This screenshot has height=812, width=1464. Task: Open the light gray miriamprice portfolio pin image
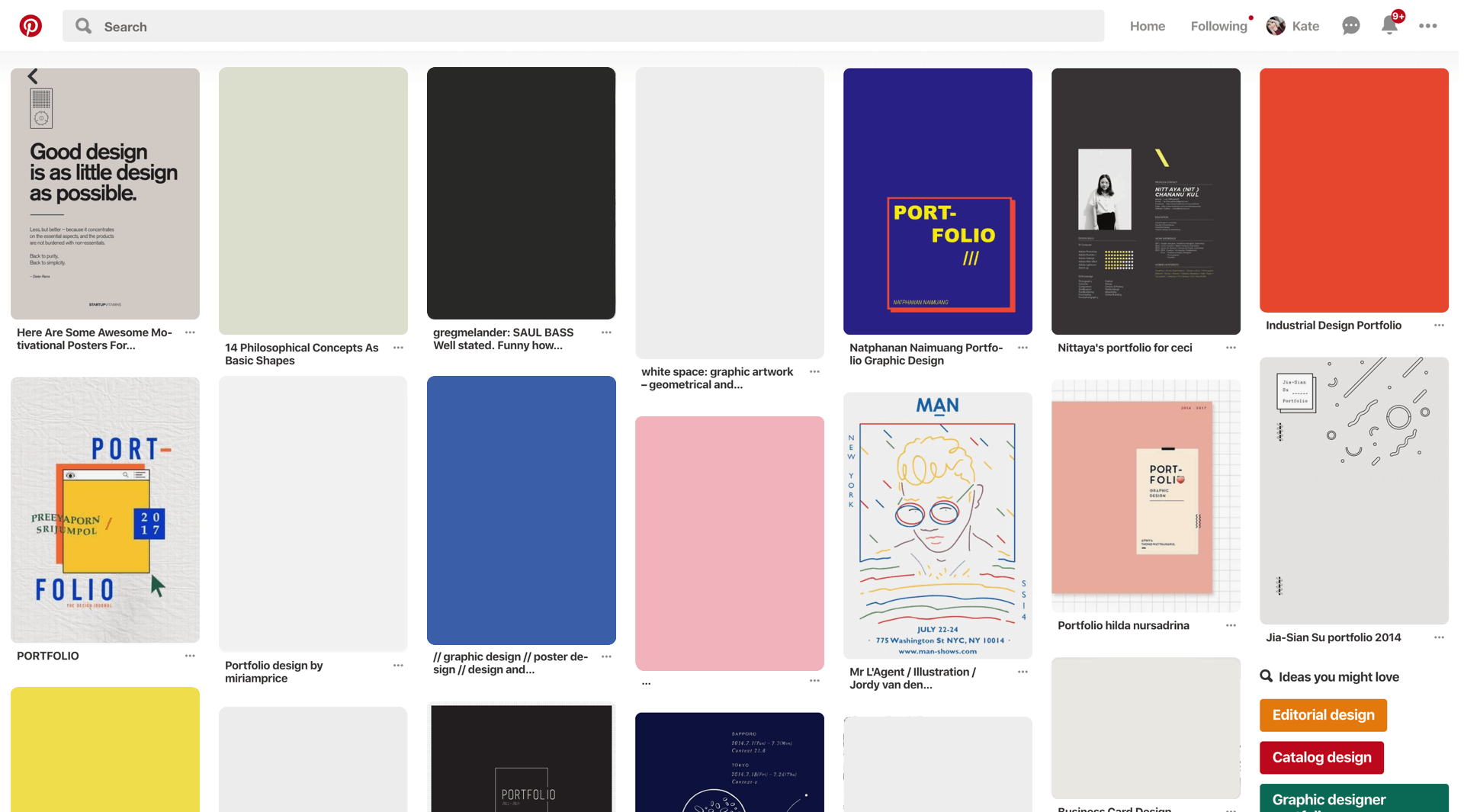[x=313, y=514]
